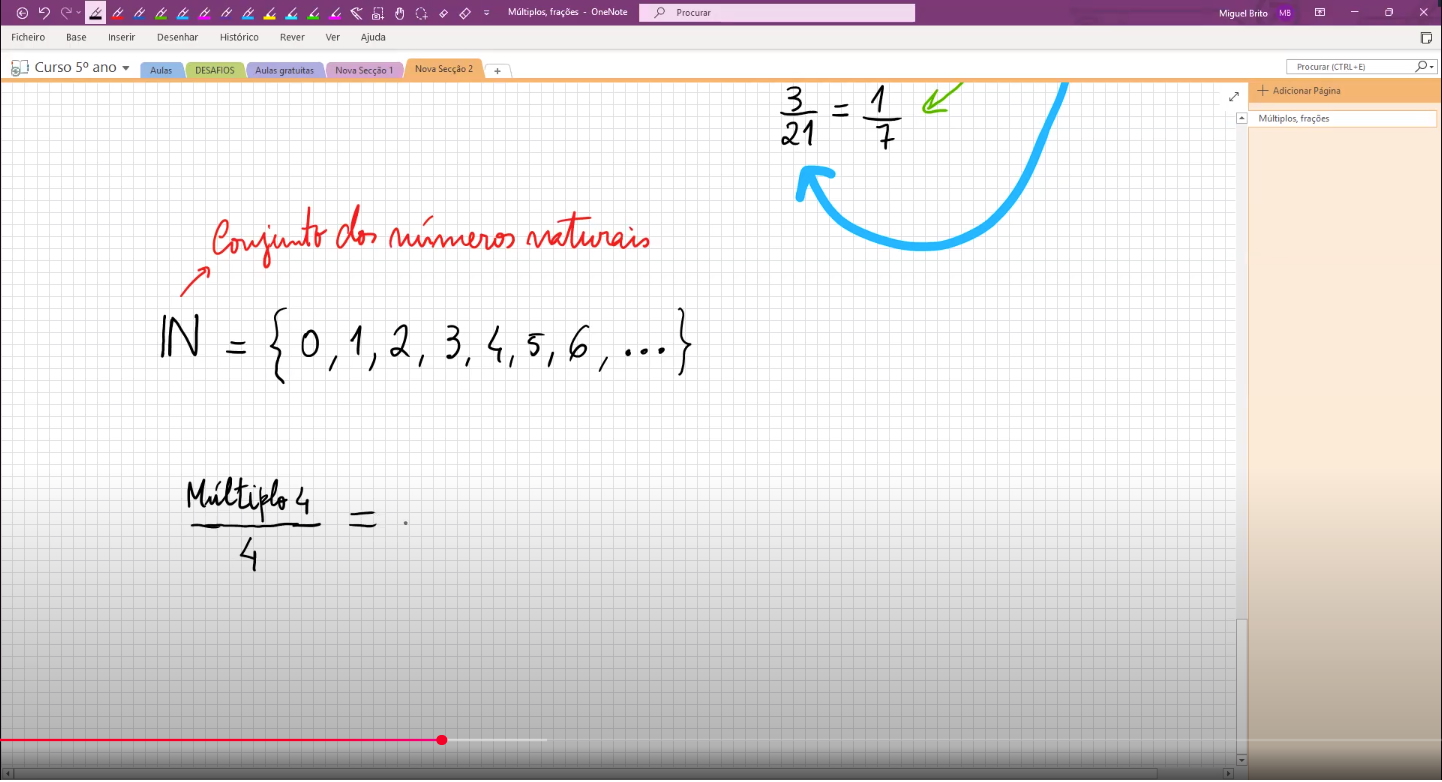Viewport: 1442px width, 782px height.
Task: Select the cyan highlighter
Action: tap(291, 13)
